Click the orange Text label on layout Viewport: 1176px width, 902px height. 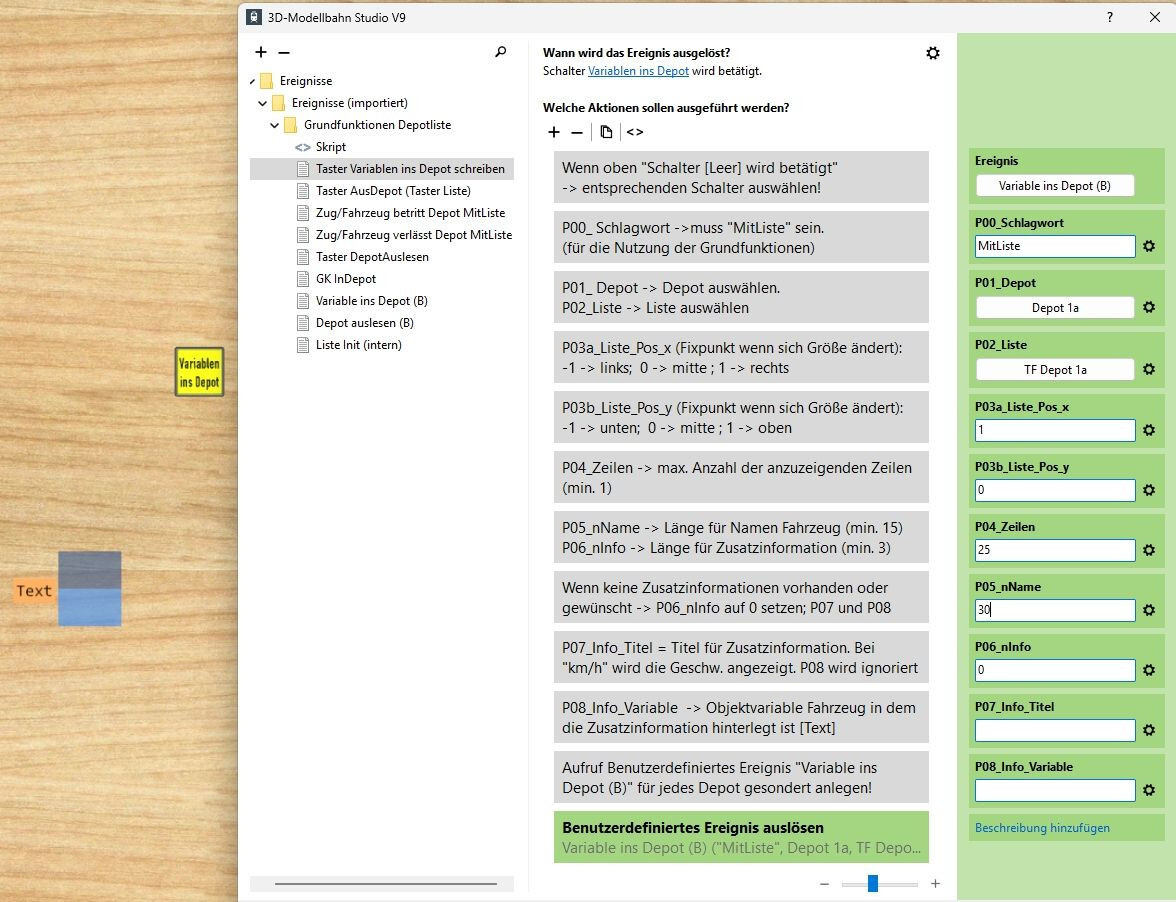click(34, 591)
